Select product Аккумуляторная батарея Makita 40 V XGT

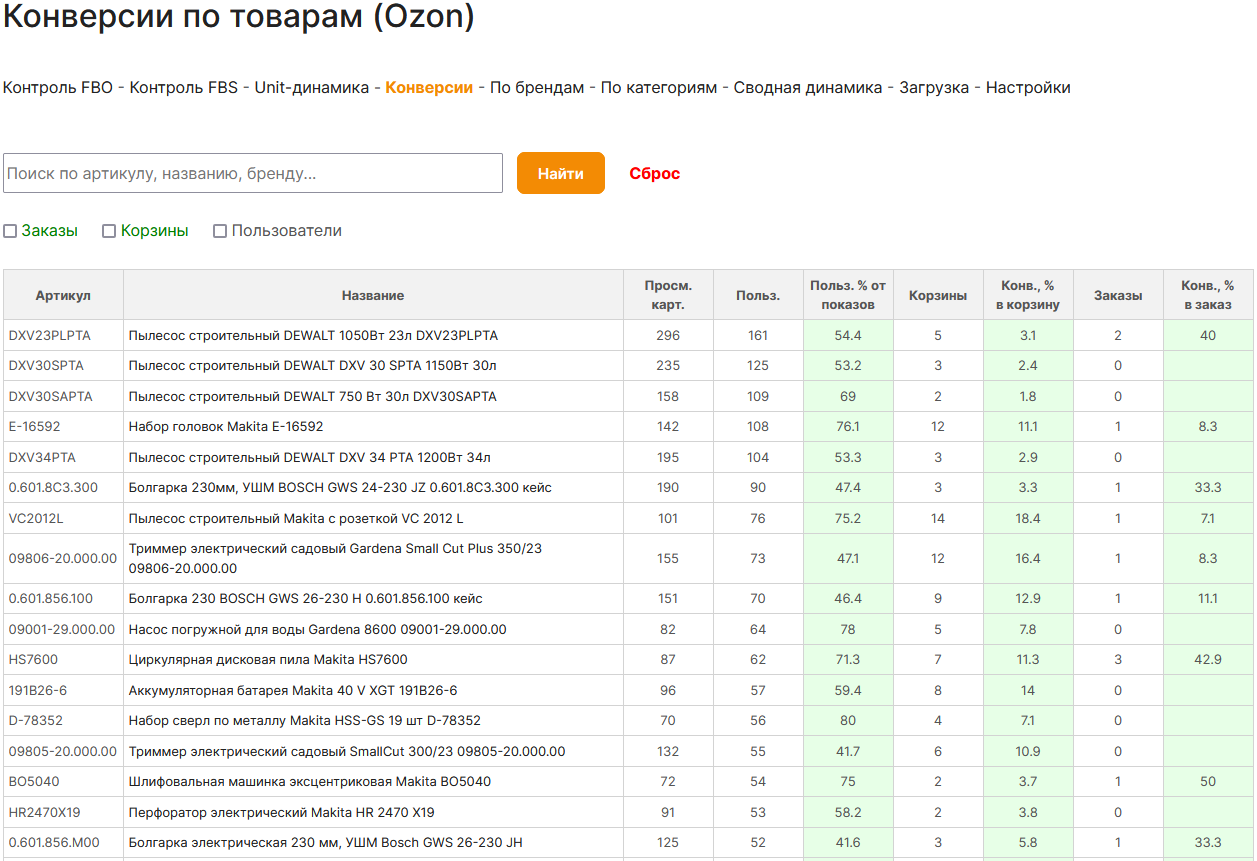pos(293,691)
